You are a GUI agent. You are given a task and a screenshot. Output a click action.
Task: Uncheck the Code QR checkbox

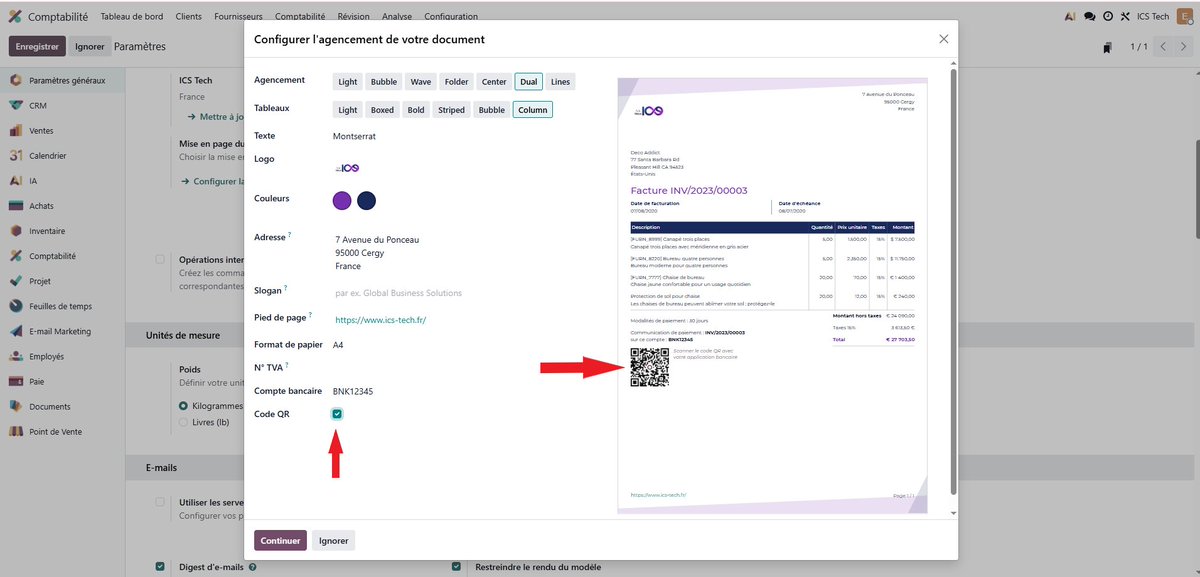click(338, 414)
